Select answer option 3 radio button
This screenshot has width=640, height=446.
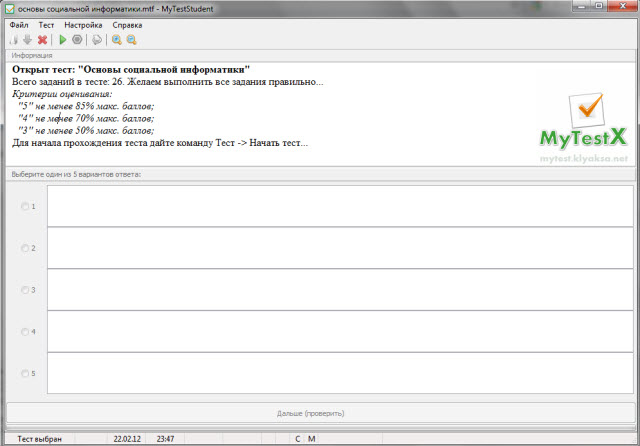[x=26, y=290]
